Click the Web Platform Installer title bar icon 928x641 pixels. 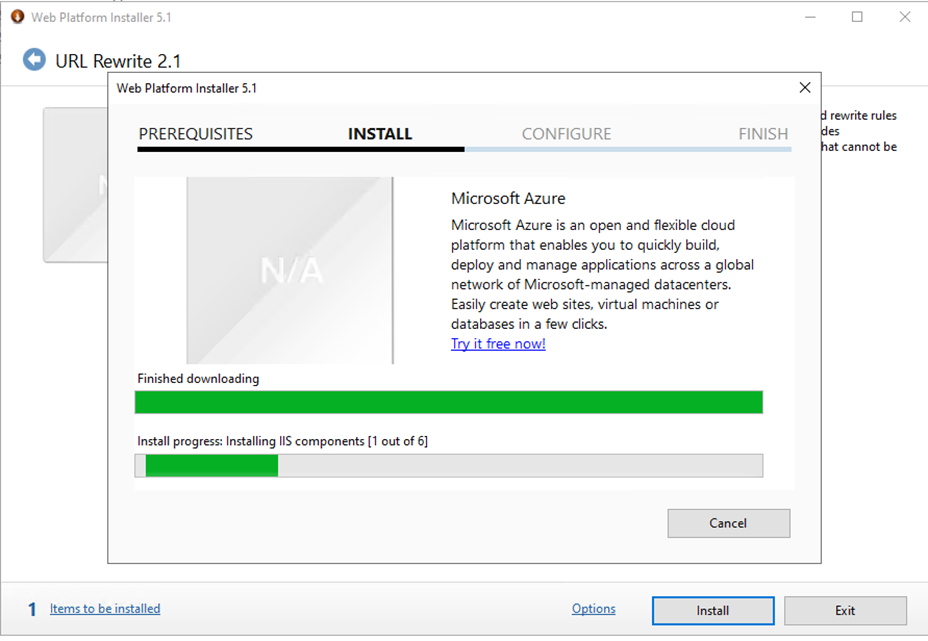click(x=16, y=17)
